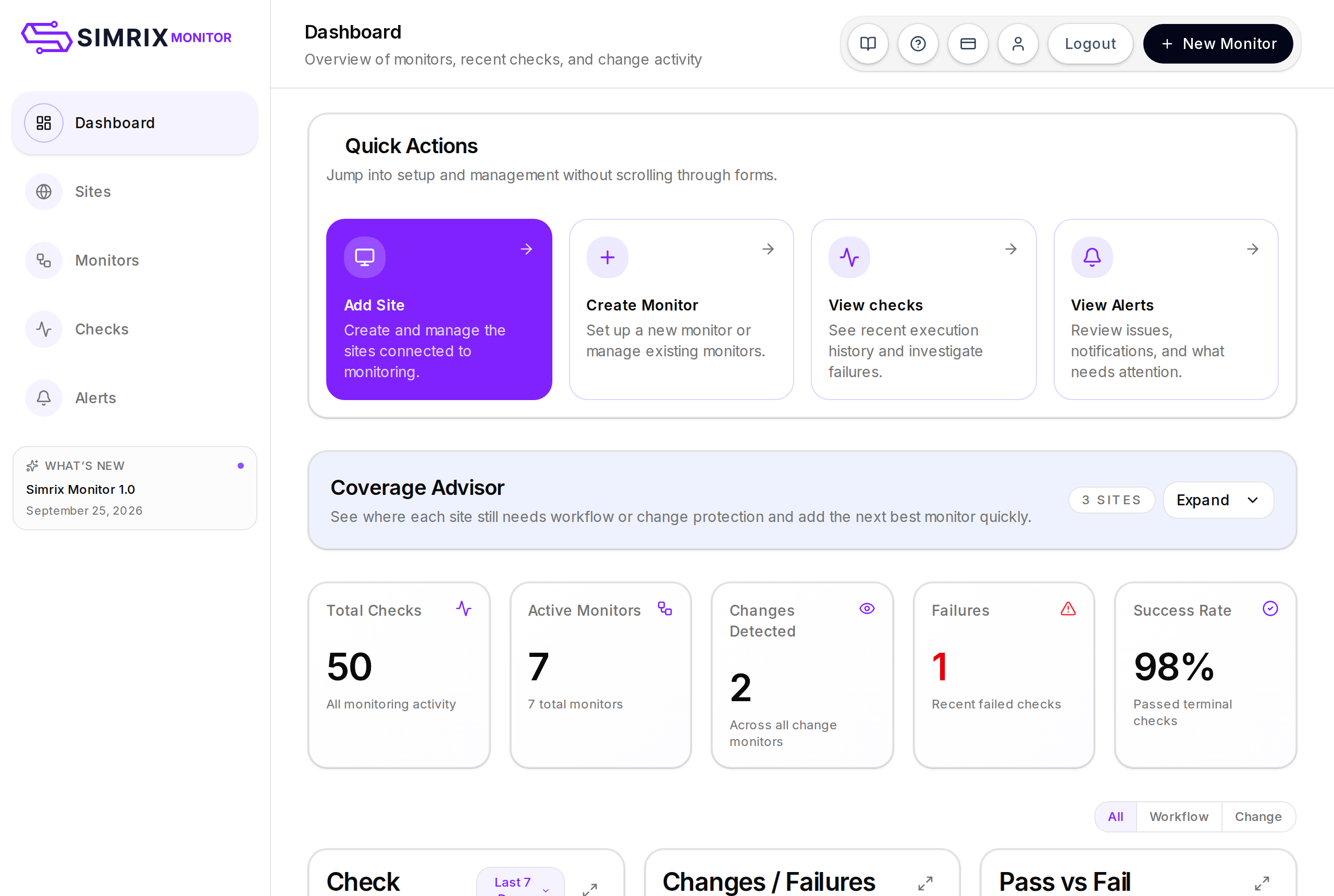Screen dimensions: 1334x896
Task: Go to Dashboard in the sidebar
Action: 135,123
